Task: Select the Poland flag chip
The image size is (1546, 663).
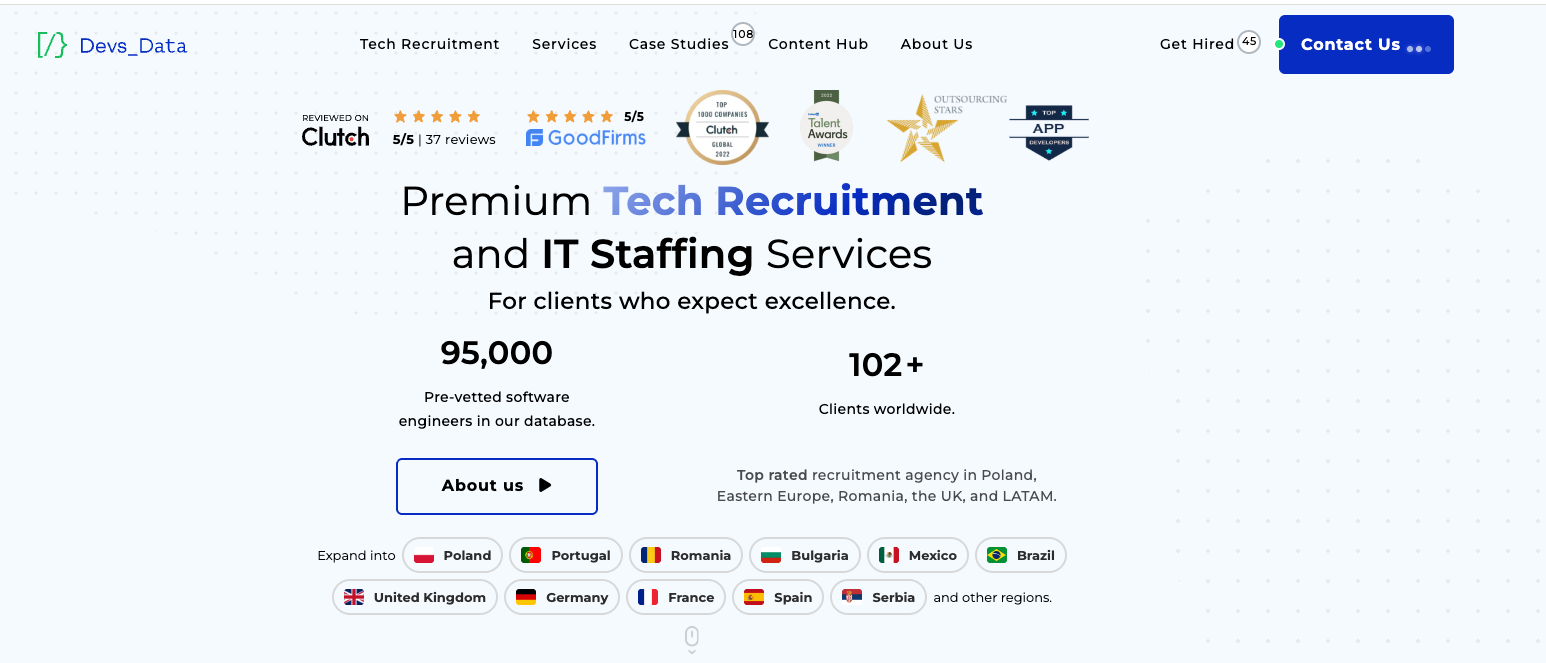Action: point(453,555)
